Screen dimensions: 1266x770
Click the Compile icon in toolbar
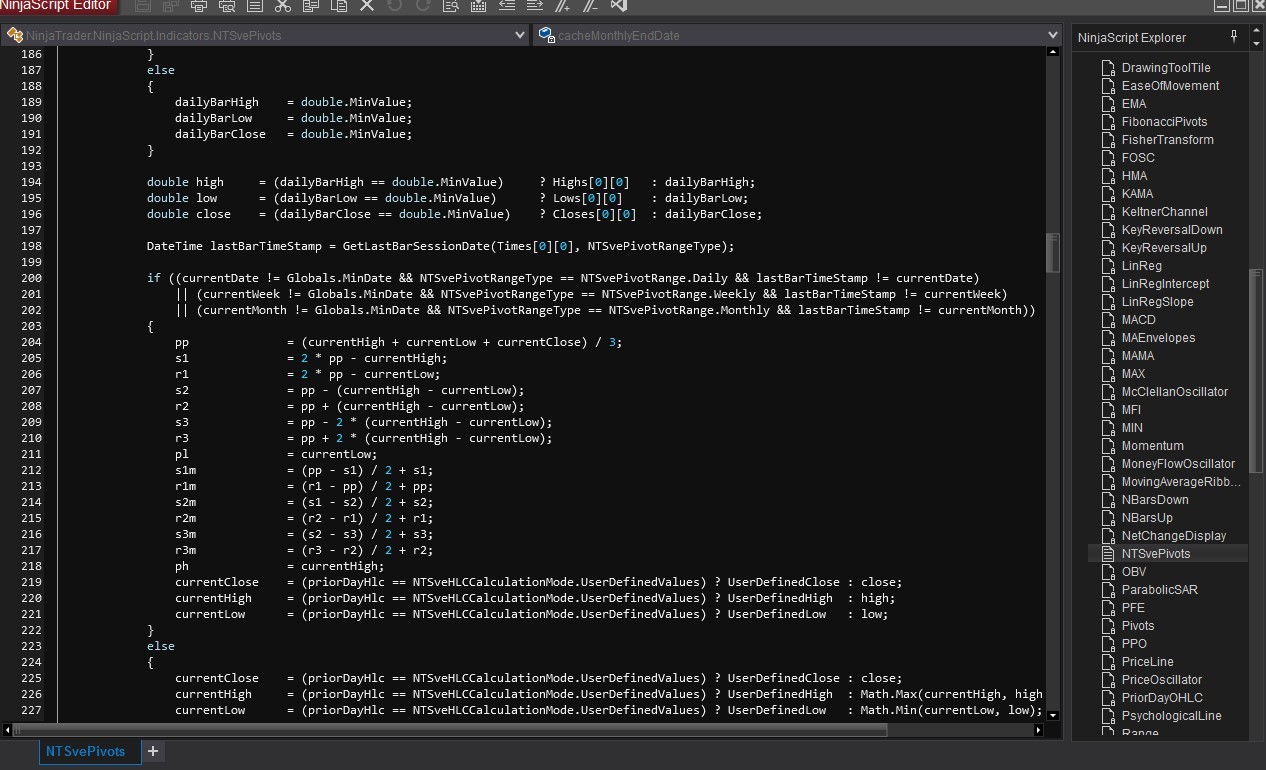pos(479,6)
